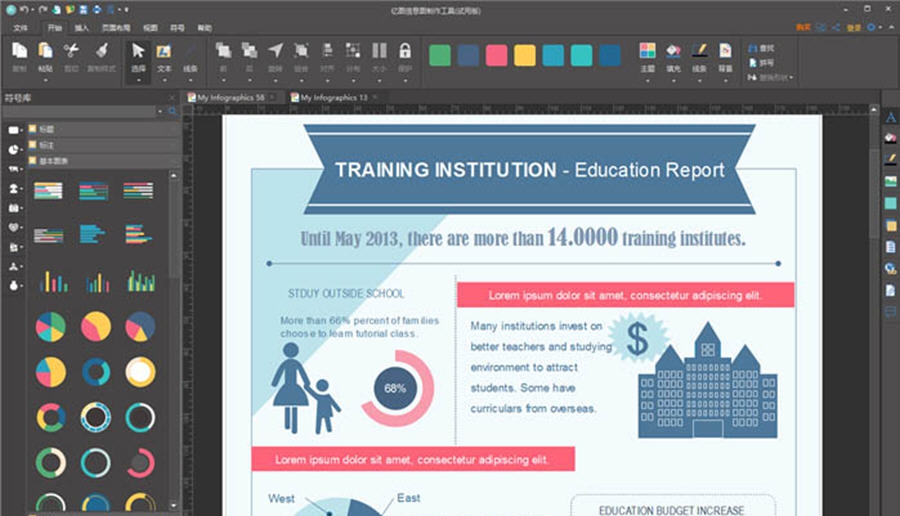Expand the dropdown under Paste
This screenshot has width=900, height=516.
(45, 80)
